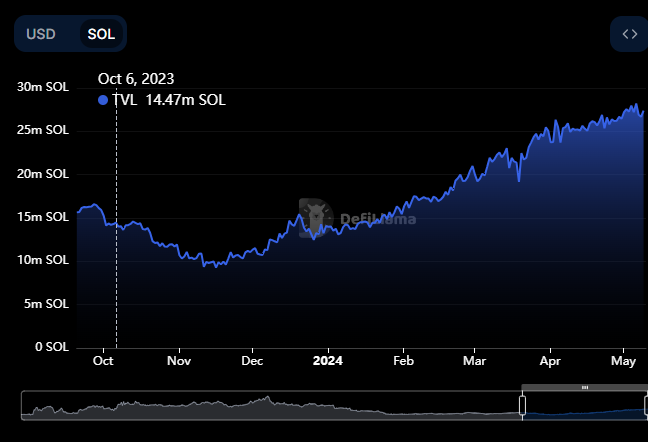Click the Oct label on time axis
The height and width of the screenshot is (442, 648).
[x=103, y=361]
